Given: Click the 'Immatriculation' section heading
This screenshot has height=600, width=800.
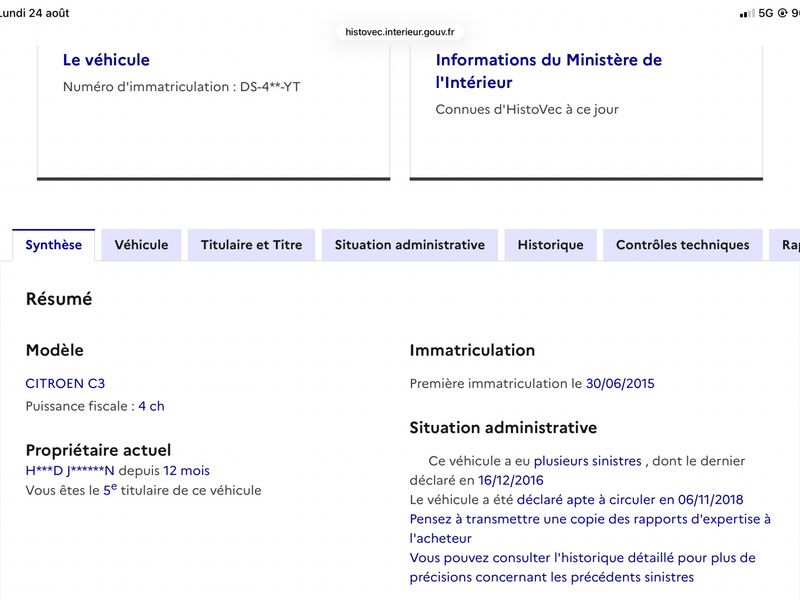Looking at the screenshot, I should (x=472, y=351).
